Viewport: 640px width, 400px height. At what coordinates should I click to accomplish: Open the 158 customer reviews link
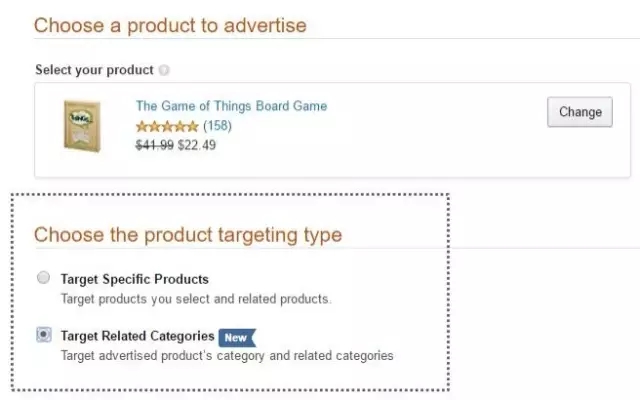(217, 126)
